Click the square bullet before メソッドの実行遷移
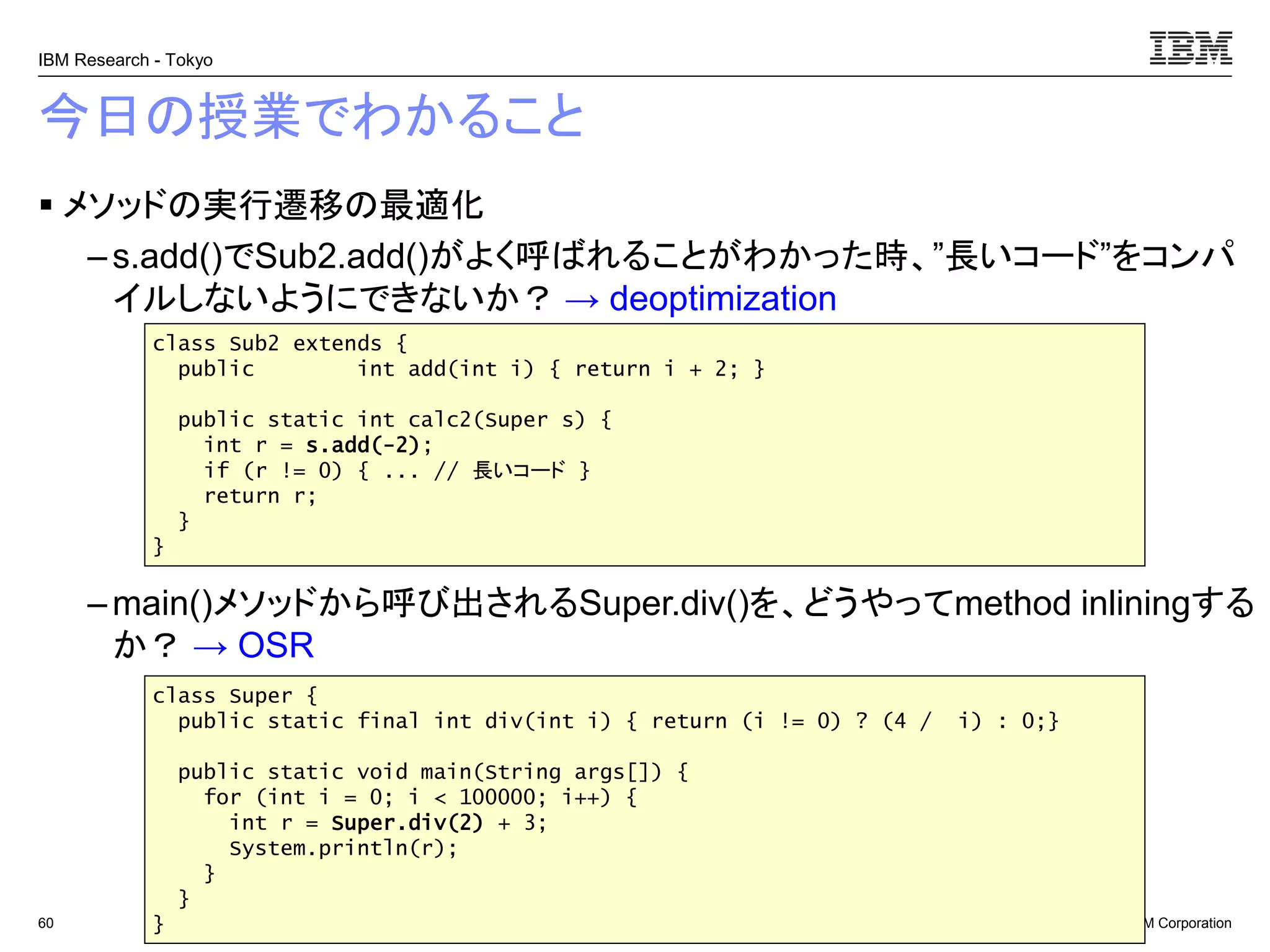Image resolution: width=1270 pixels, height=952 pixels. (x=46, y=205)
